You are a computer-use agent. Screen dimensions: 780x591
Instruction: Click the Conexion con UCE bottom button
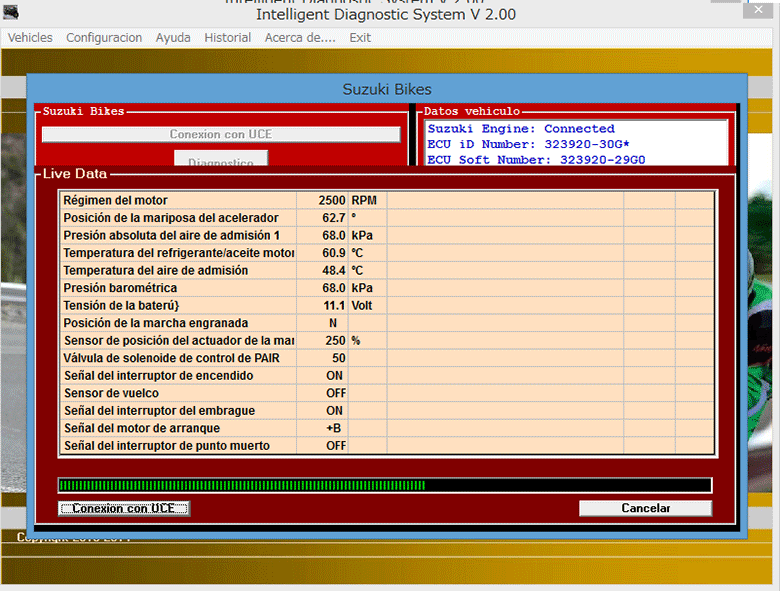pos(124,508)
